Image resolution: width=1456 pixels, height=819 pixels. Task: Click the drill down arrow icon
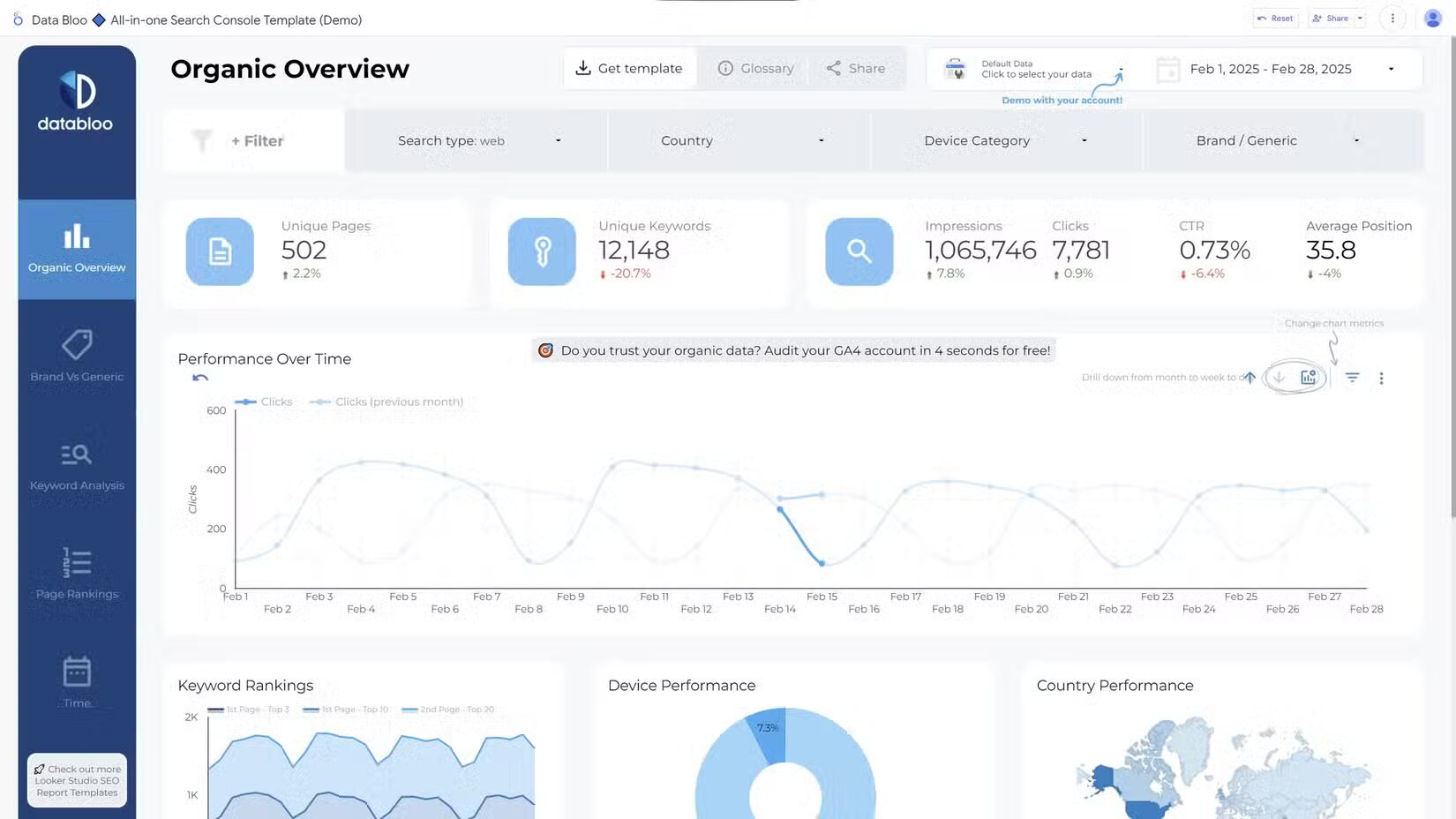(1279, 378)
